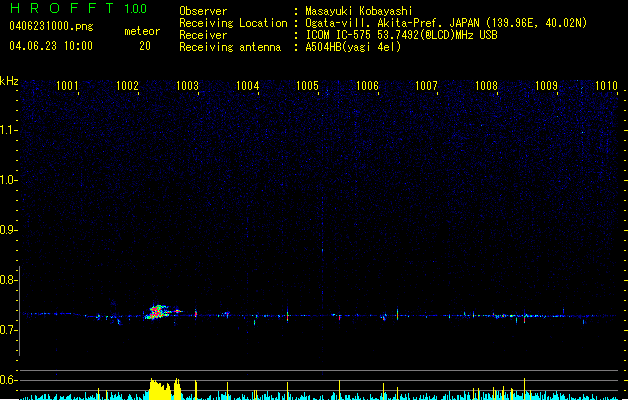Click the 0.9 kHz frequency label
Viewport: 629px width, 400px height.
coord(9,230)
